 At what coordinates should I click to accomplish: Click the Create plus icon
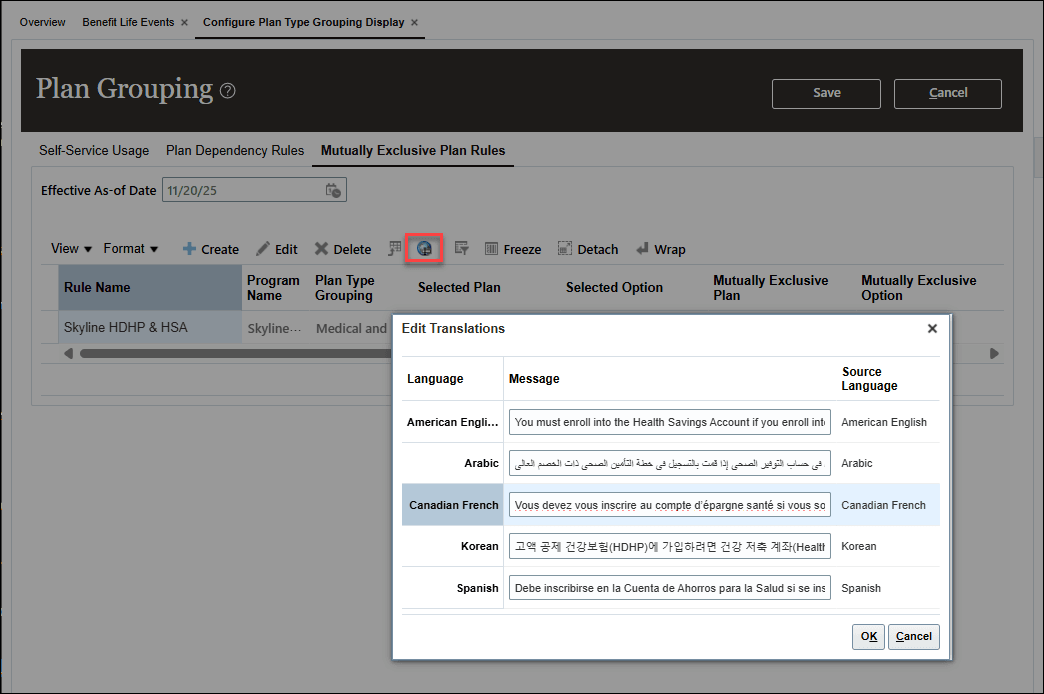(190, 248)
